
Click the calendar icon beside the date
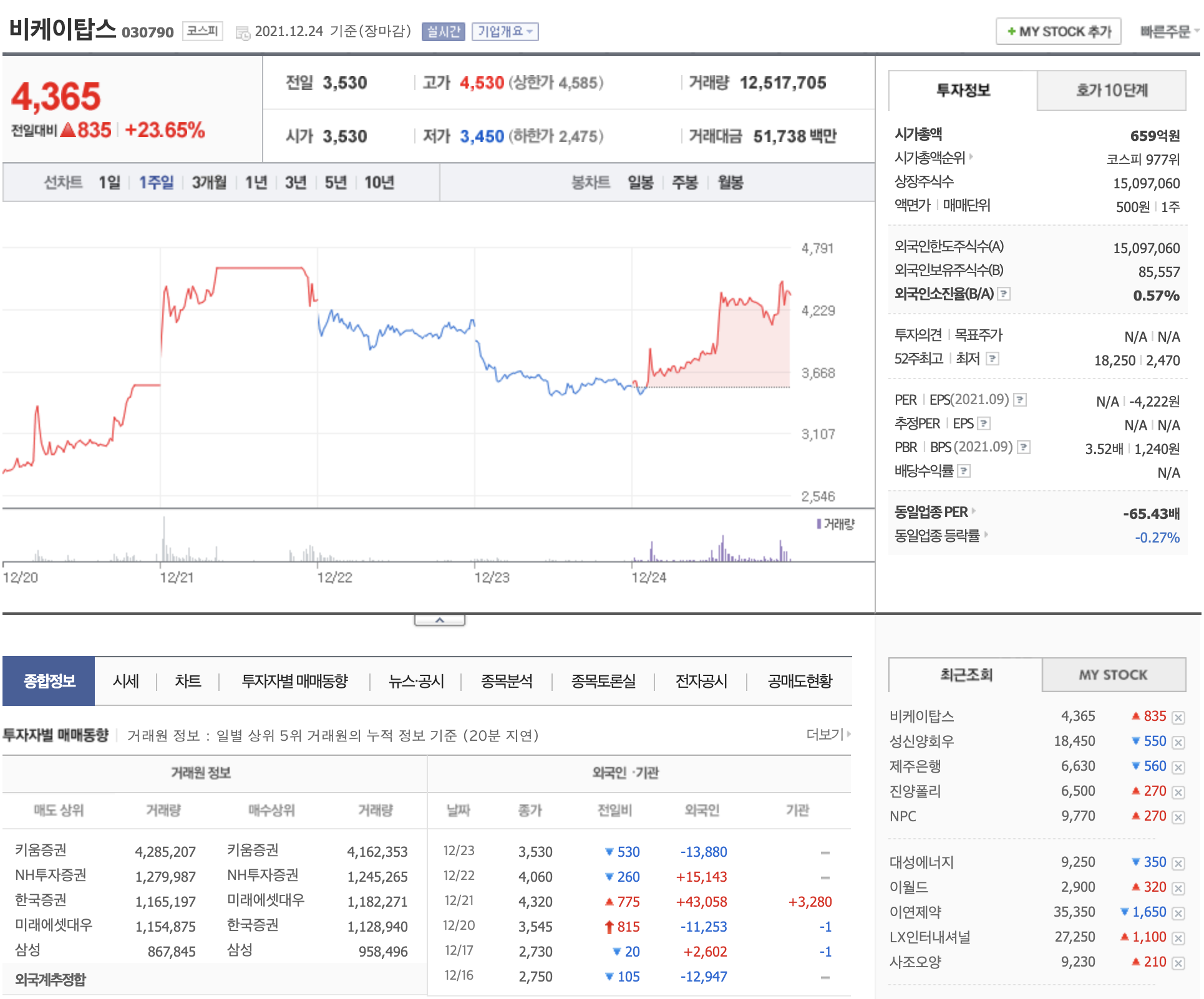click(x=243, y=32)
